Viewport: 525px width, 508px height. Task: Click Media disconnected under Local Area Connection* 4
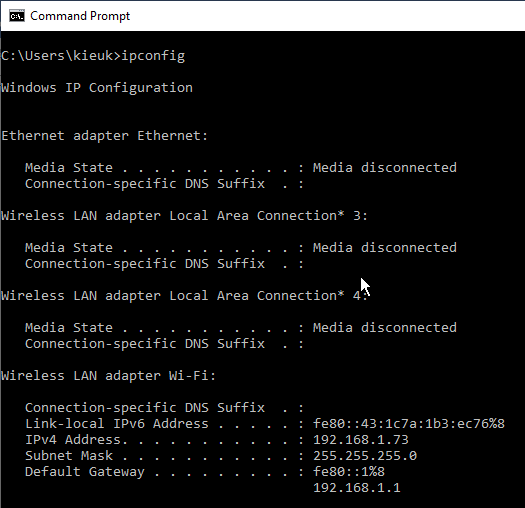pos(385,328)
